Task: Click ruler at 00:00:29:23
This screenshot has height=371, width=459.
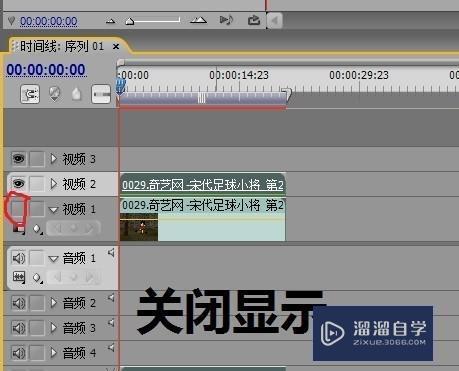Action: click(x=359, y=75)
